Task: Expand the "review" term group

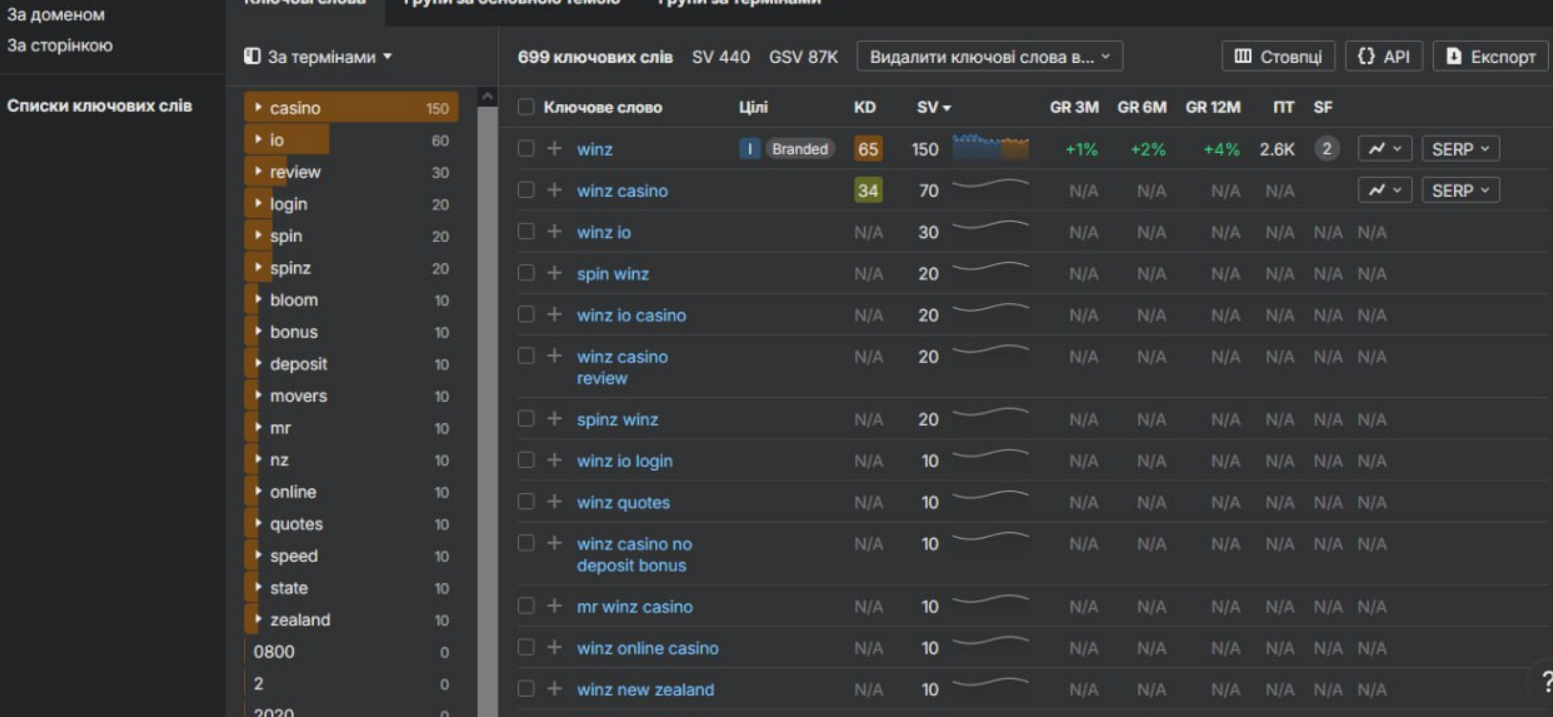Action: (259, 172)
